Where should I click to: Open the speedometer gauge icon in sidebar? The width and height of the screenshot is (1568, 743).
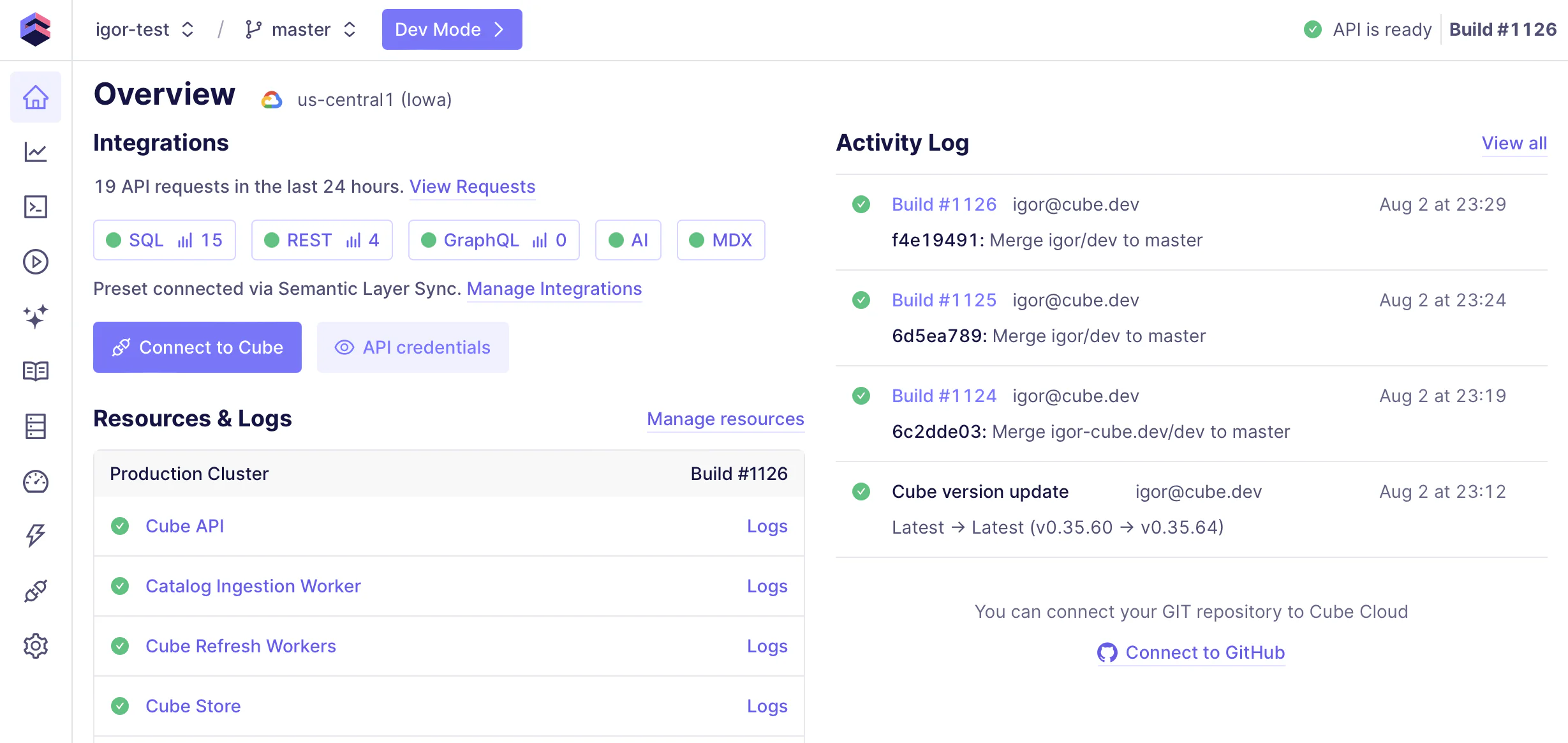[36, 481]
